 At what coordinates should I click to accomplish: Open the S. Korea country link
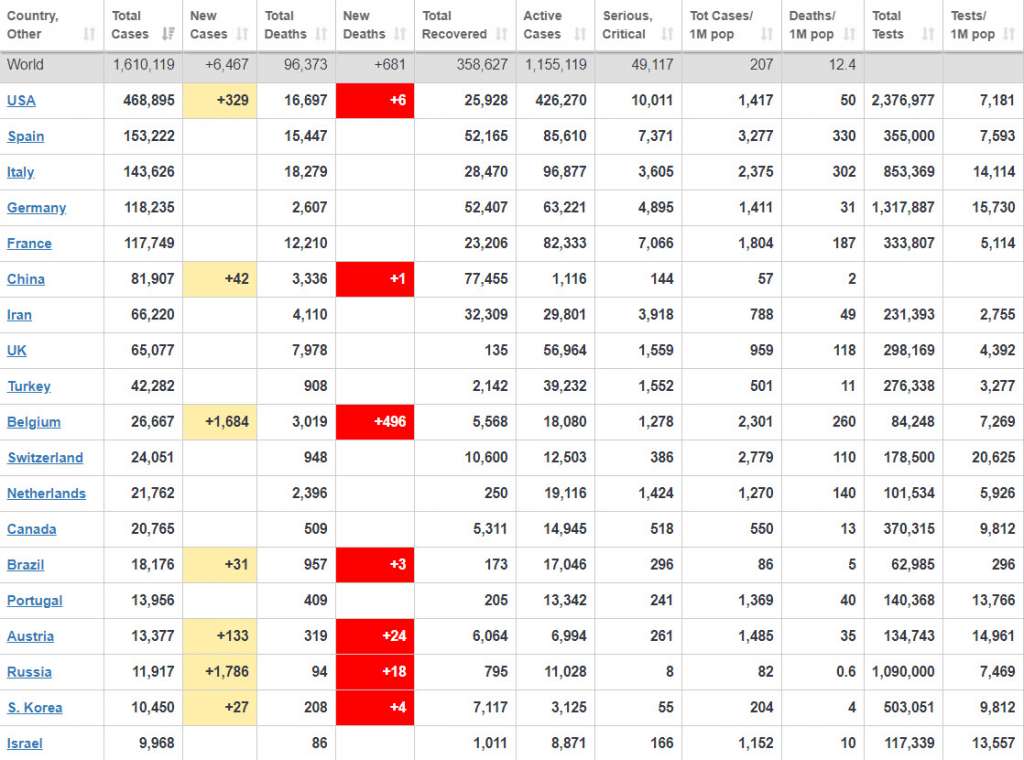35,708
